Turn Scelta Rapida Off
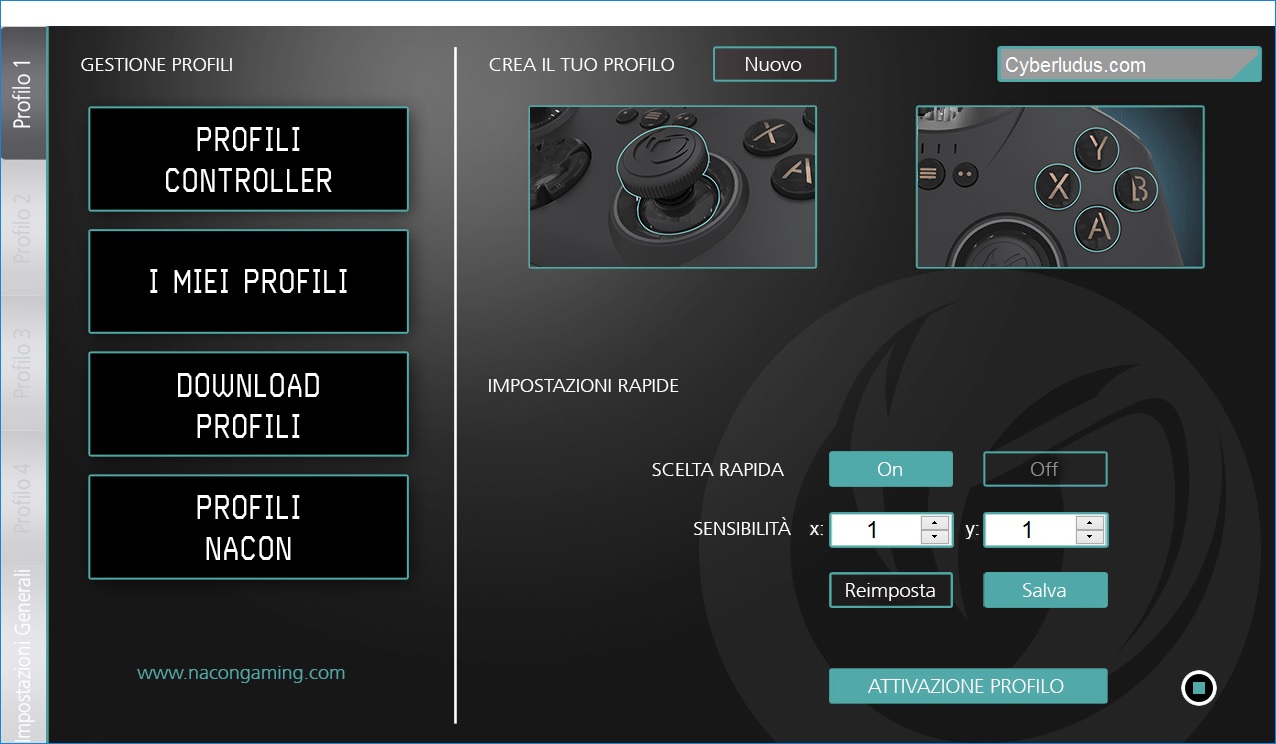The width and height of the screenshot is (1276, 744). click(1045, 469)
